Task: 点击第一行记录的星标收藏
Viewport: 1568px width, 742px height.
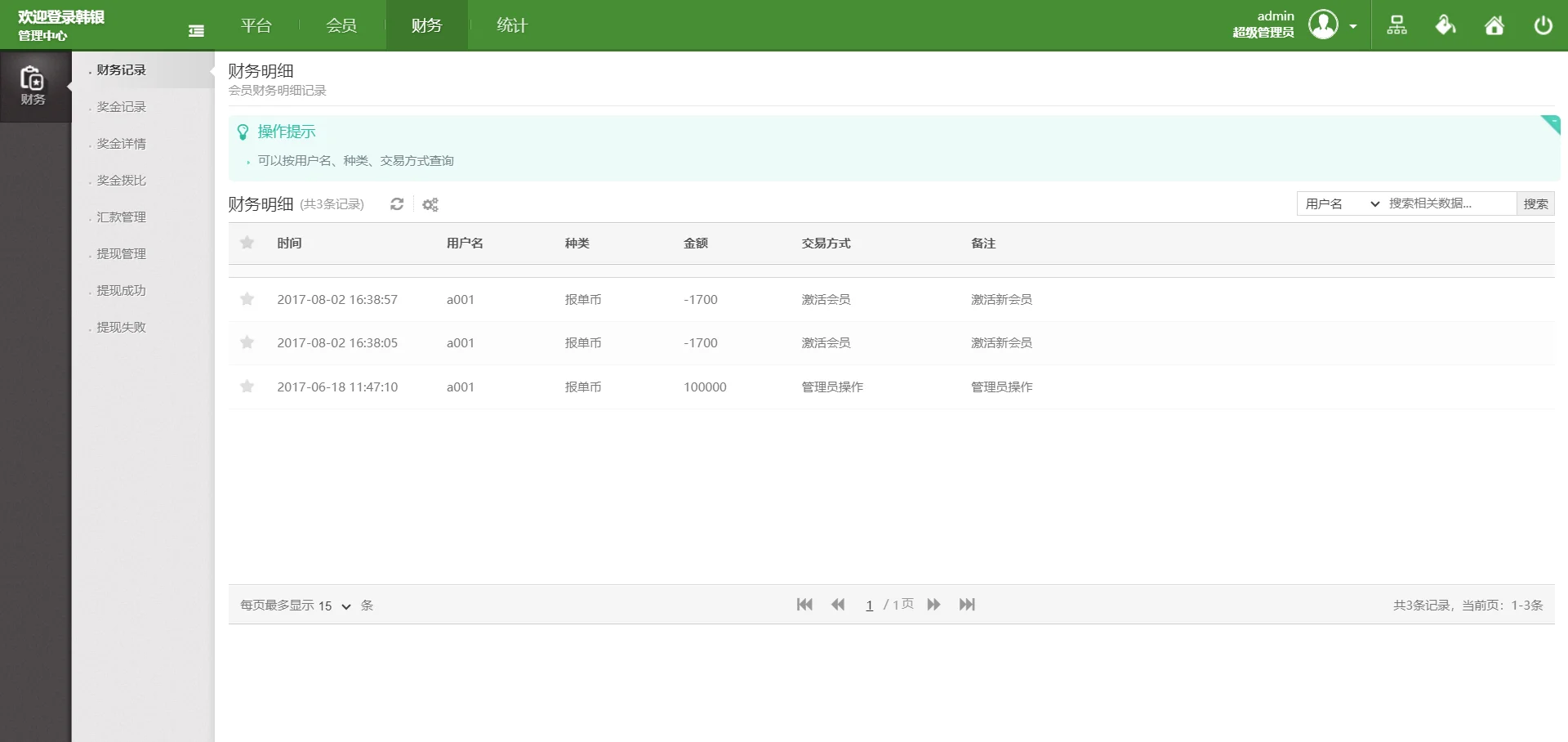Action: (247, 299)
